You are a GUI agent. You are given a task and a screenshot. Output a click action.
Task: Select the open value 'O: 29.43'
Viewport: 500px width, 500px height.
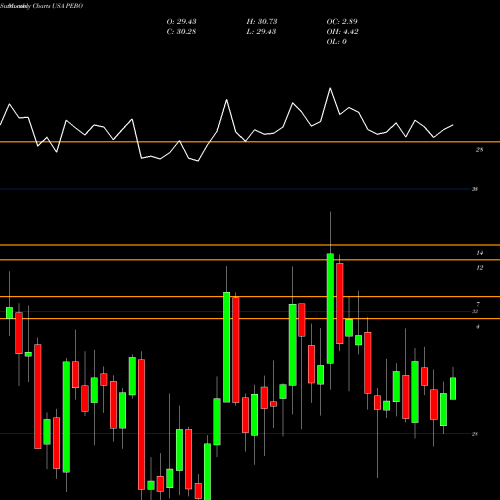point(181,21)
